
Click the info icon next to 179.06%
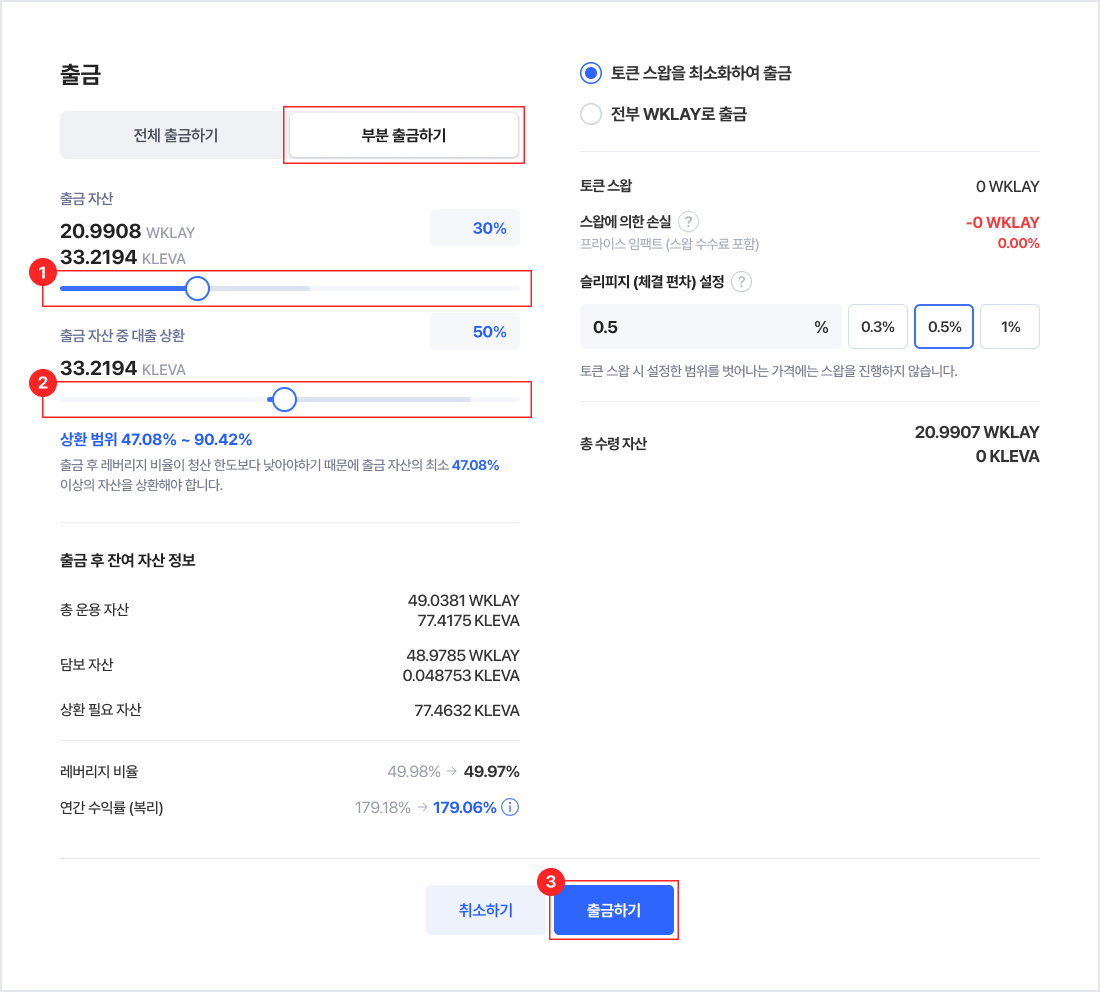tap(510, 807)
